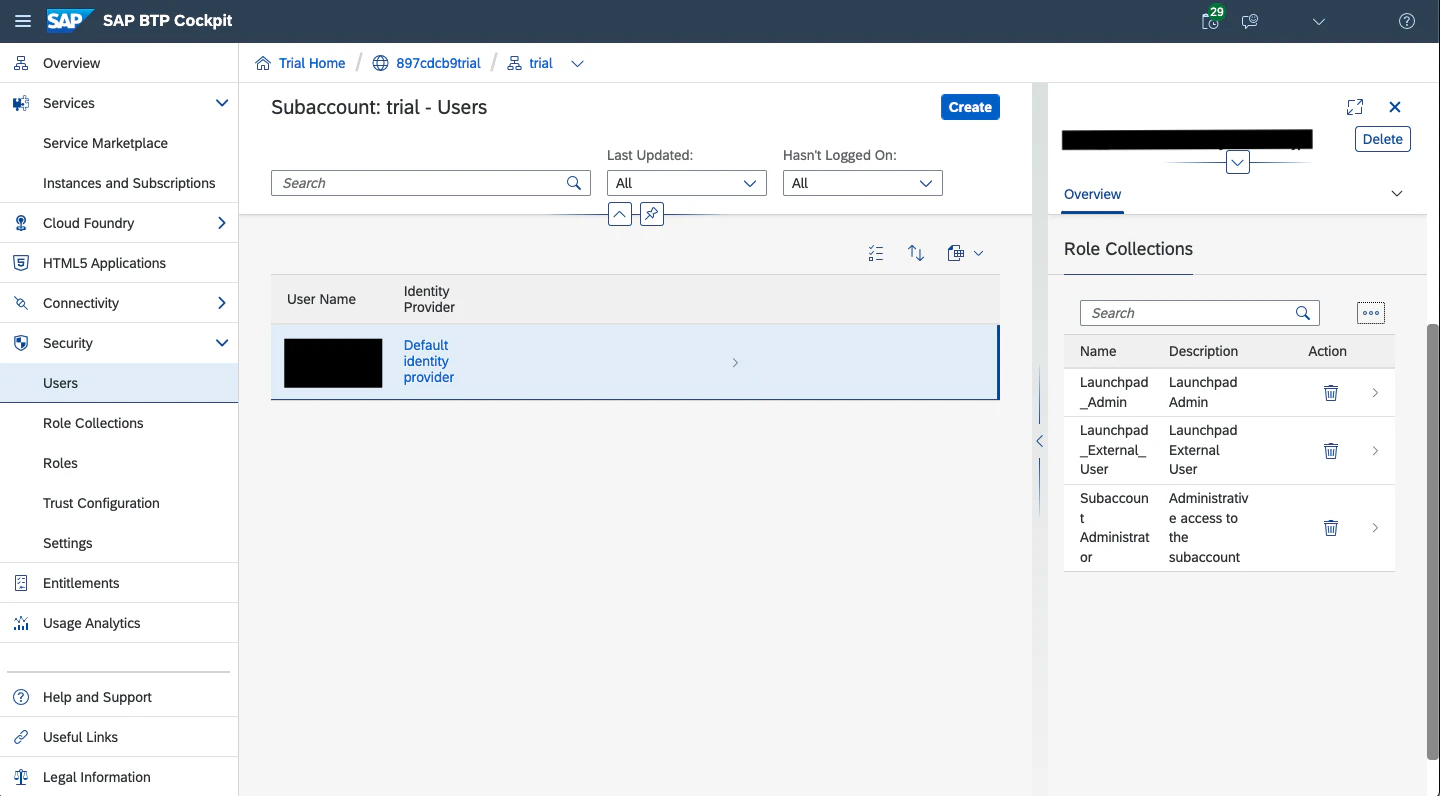Screen dimensions: 1440x796
Task: Collapse the detail side panel arrow
Action: [1039, 441]
